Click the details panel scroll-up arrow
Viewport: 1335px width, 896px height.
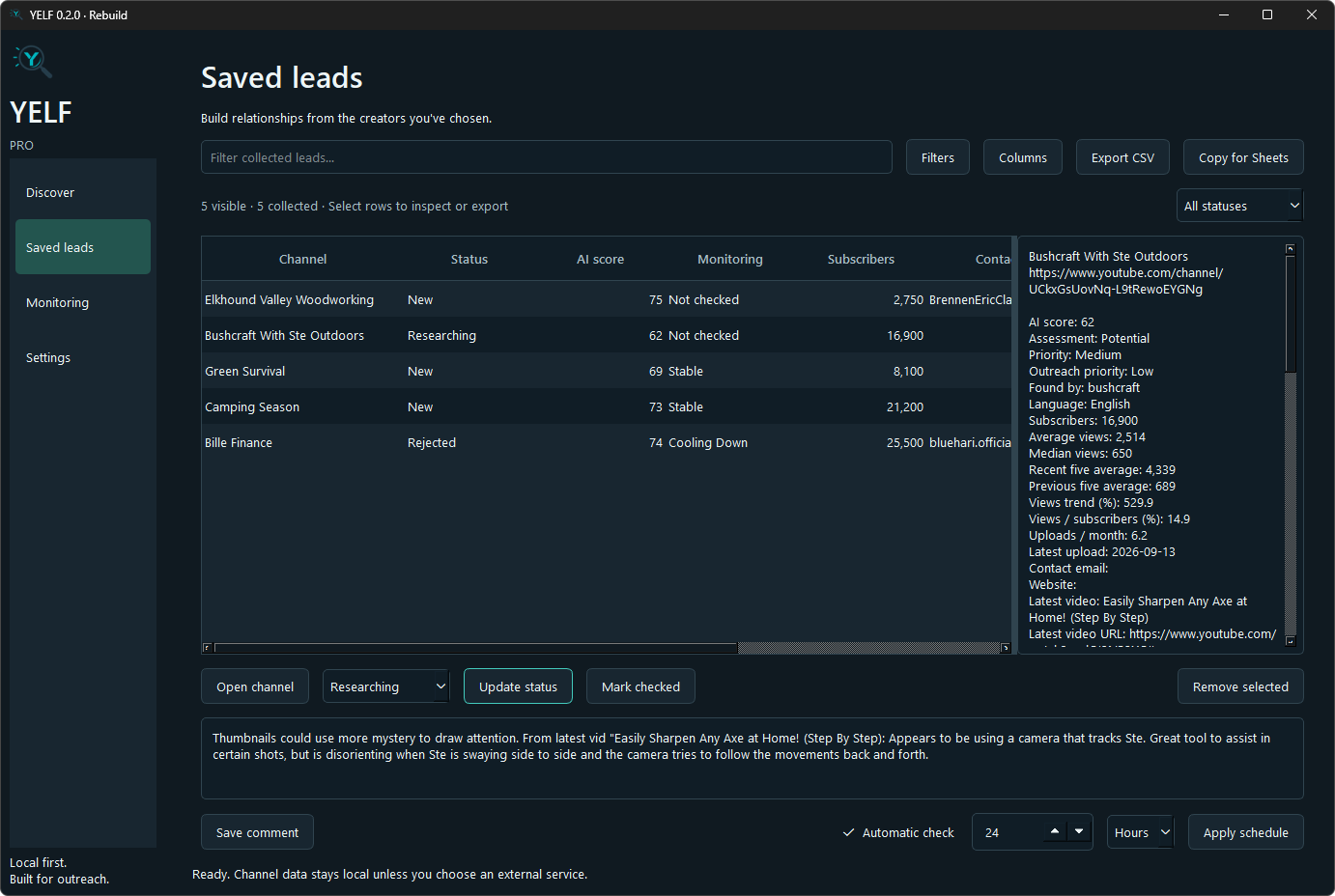point(1290,249)
